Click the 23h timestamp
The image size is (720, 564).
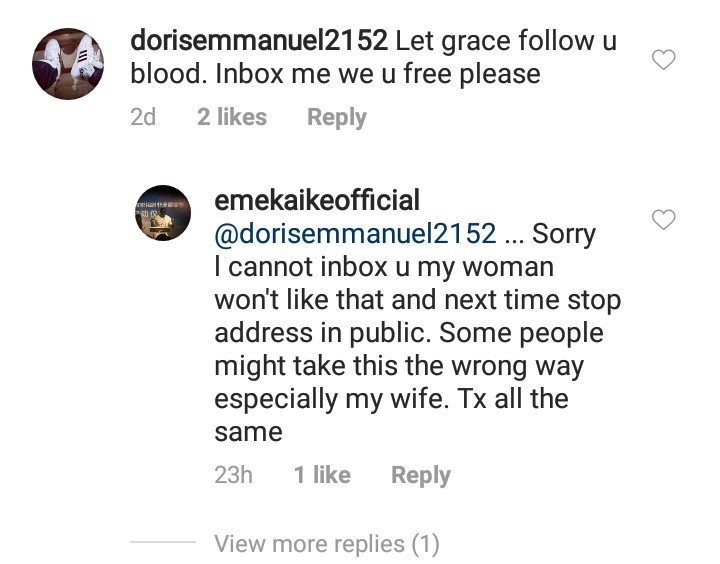coord(233,475)
